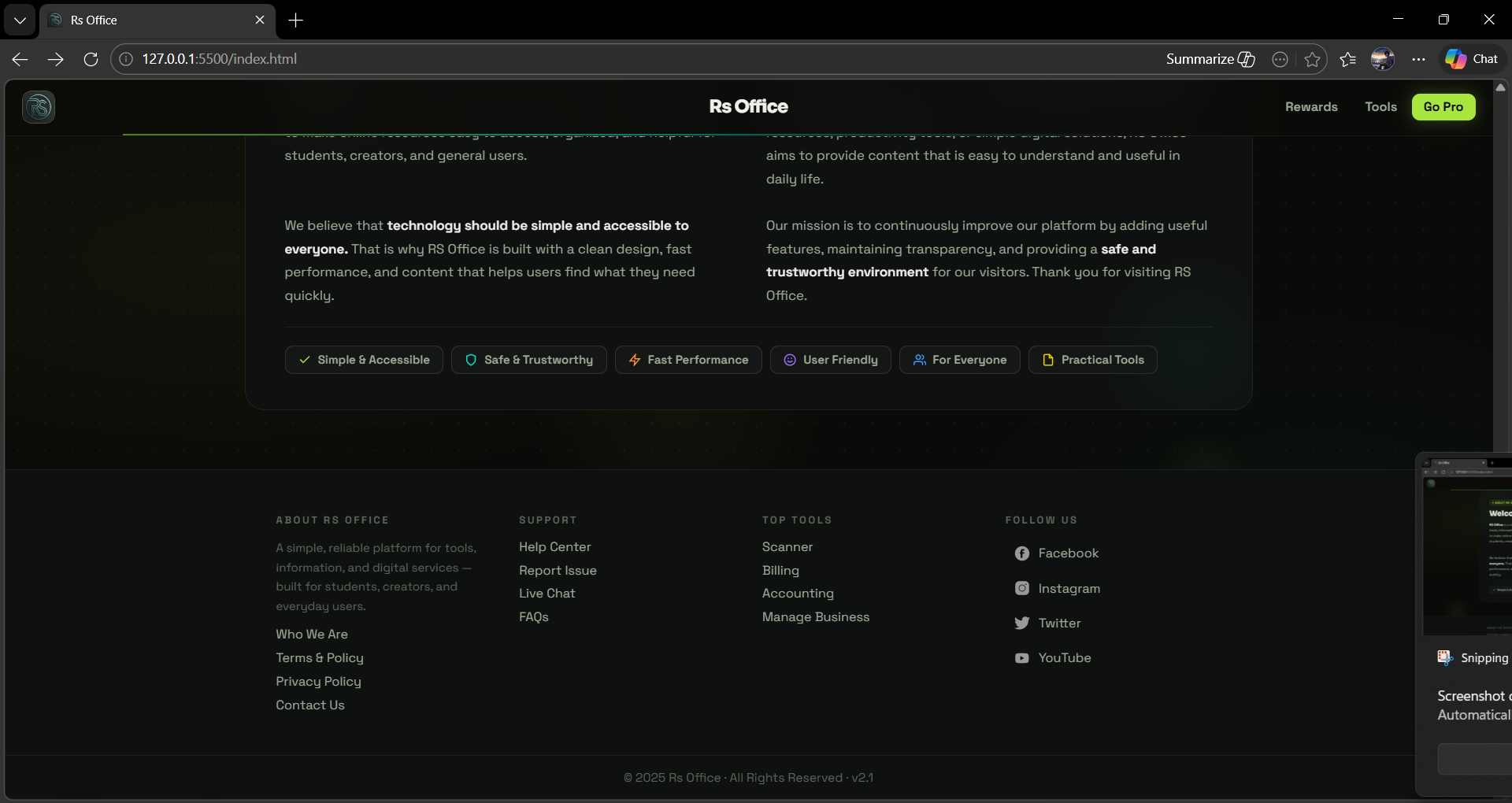Open the Scanner tool link
The height and width of the screenshot is (803, 1512).
pyautogui.click(x=787, y=547)
